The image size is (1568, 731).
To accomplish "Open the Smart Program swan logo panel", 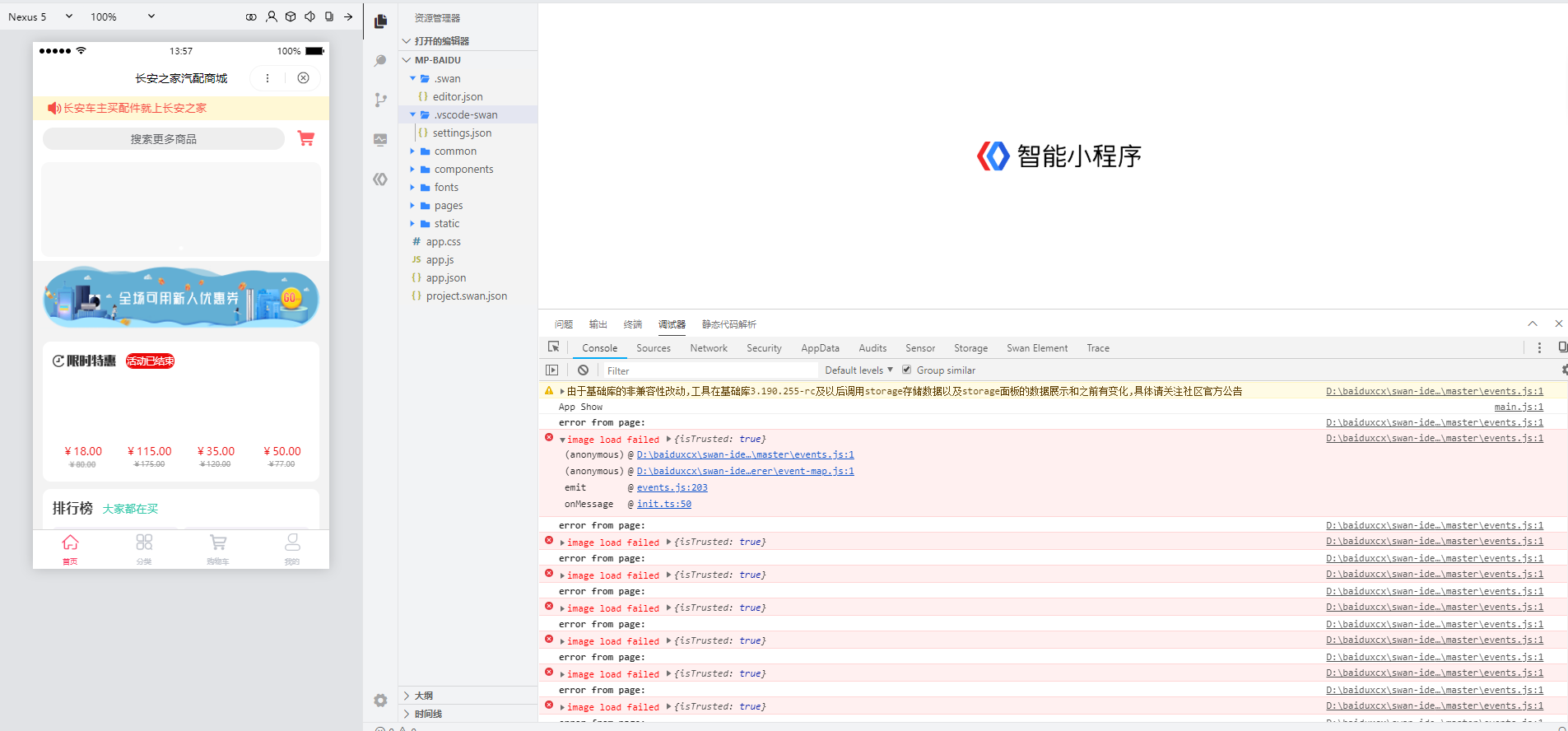I will pyautogui.click(x=380, y=179).
